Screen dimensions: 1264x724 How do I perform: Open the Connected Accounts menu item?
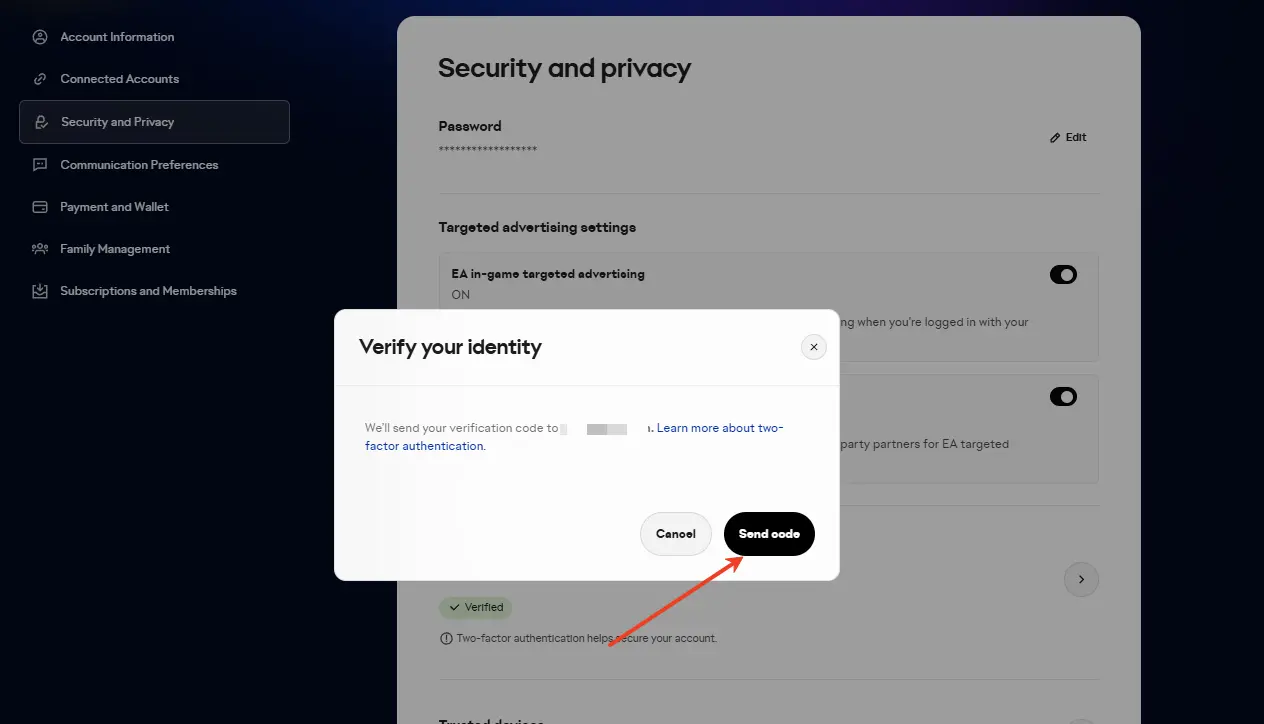click(119, 79)
